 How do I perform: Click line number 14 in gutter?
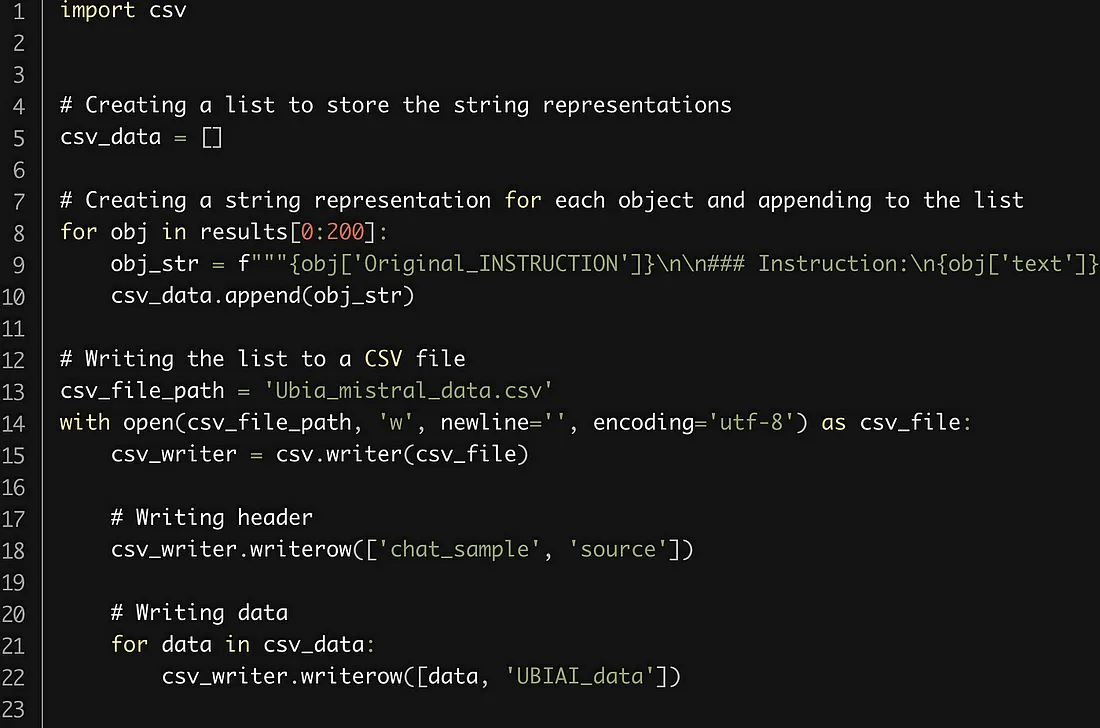click(x=13, y=424)
